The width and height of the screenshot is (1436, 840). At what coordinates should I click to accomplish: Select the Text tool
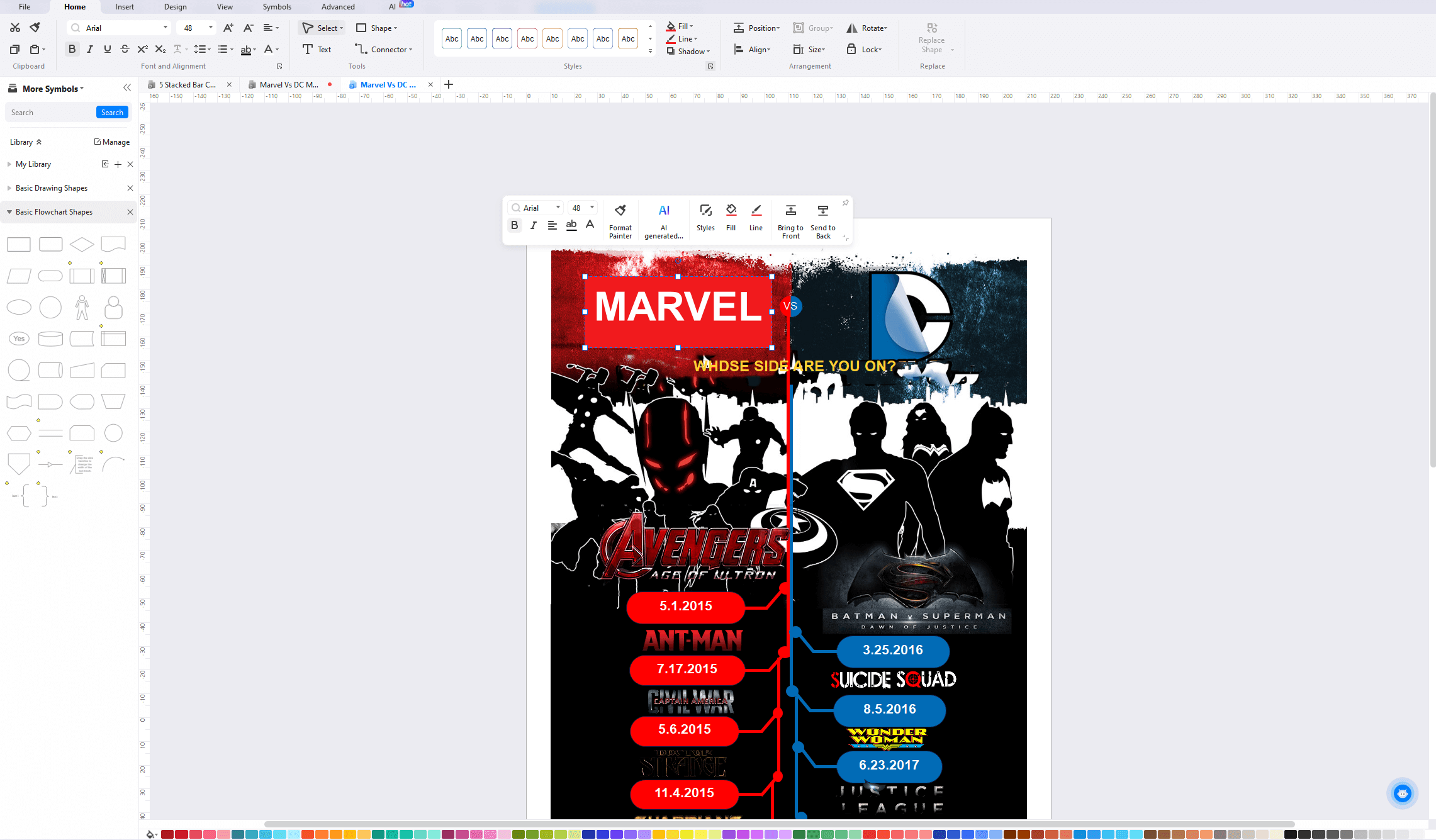317,49
